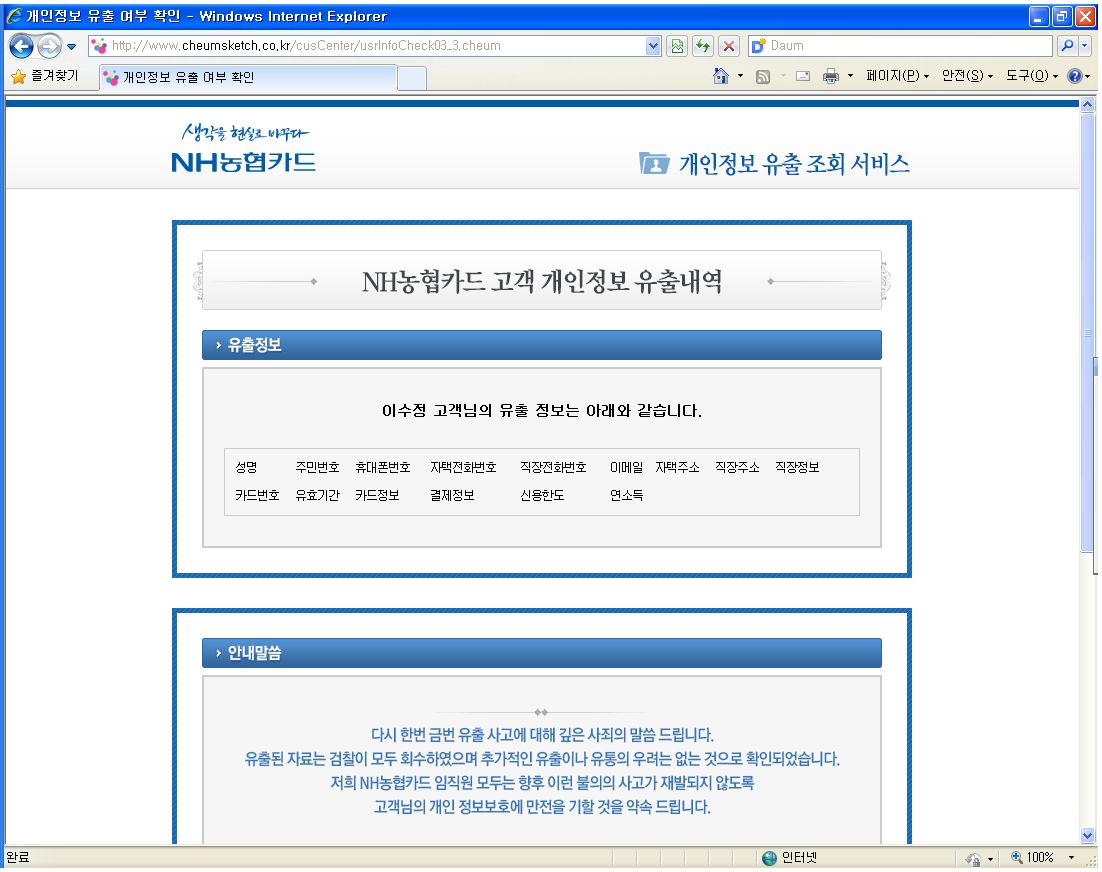Click the Forward arrow button

[49, 46]
